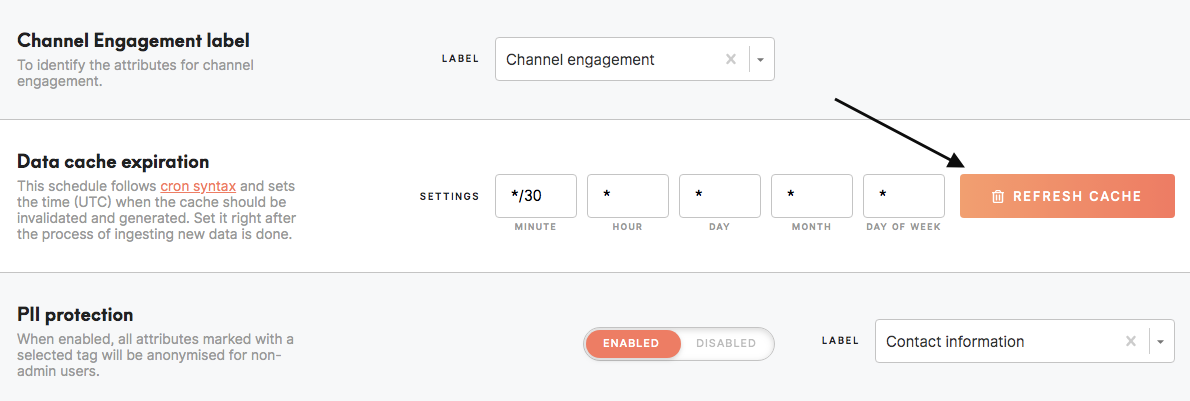Focus the Minute cron field

click(x=536, y=196)
